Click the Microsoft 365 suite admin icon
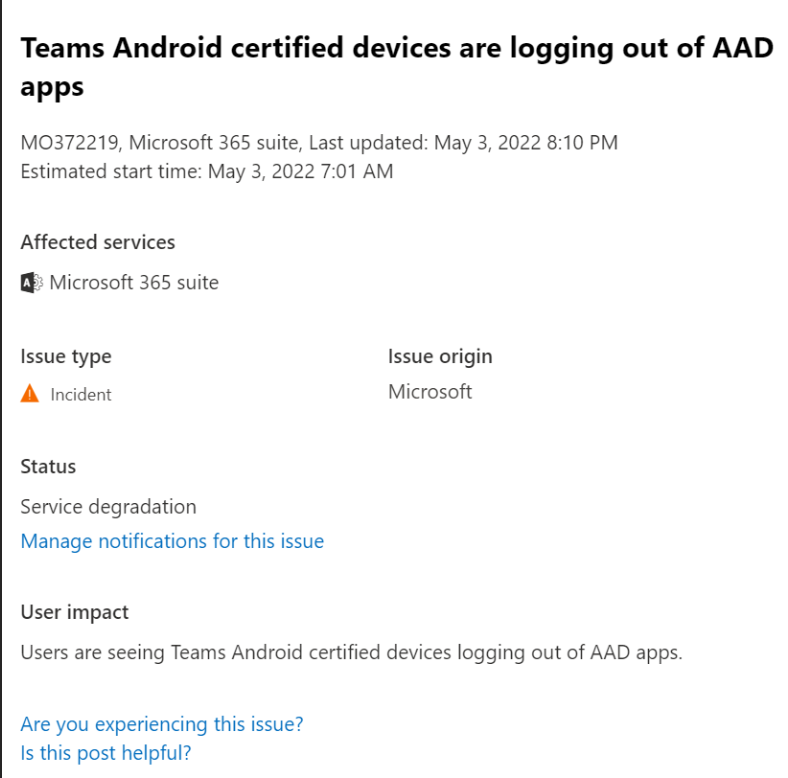 point(32,283)
